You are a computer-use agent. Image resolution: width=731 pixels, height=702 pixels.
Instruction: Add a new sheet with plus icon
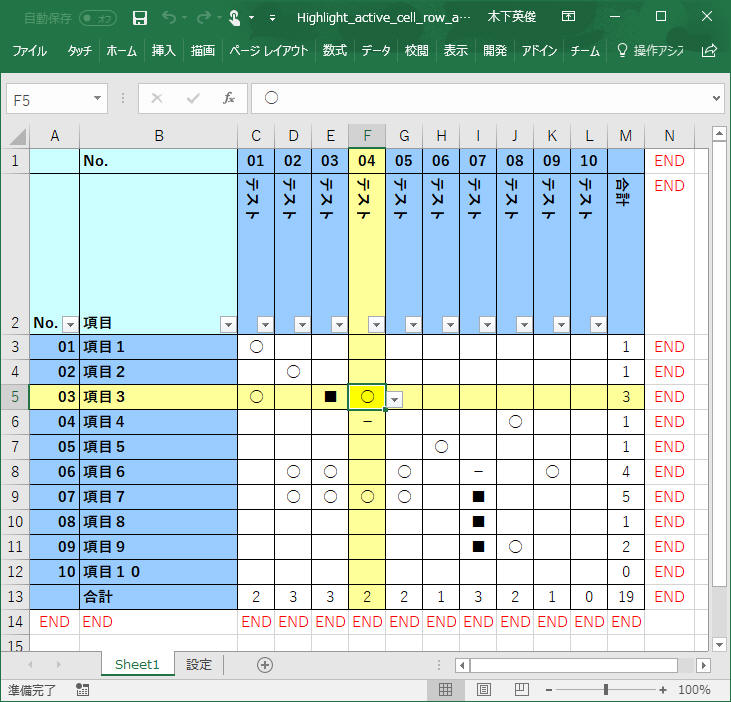click(264, 665)
